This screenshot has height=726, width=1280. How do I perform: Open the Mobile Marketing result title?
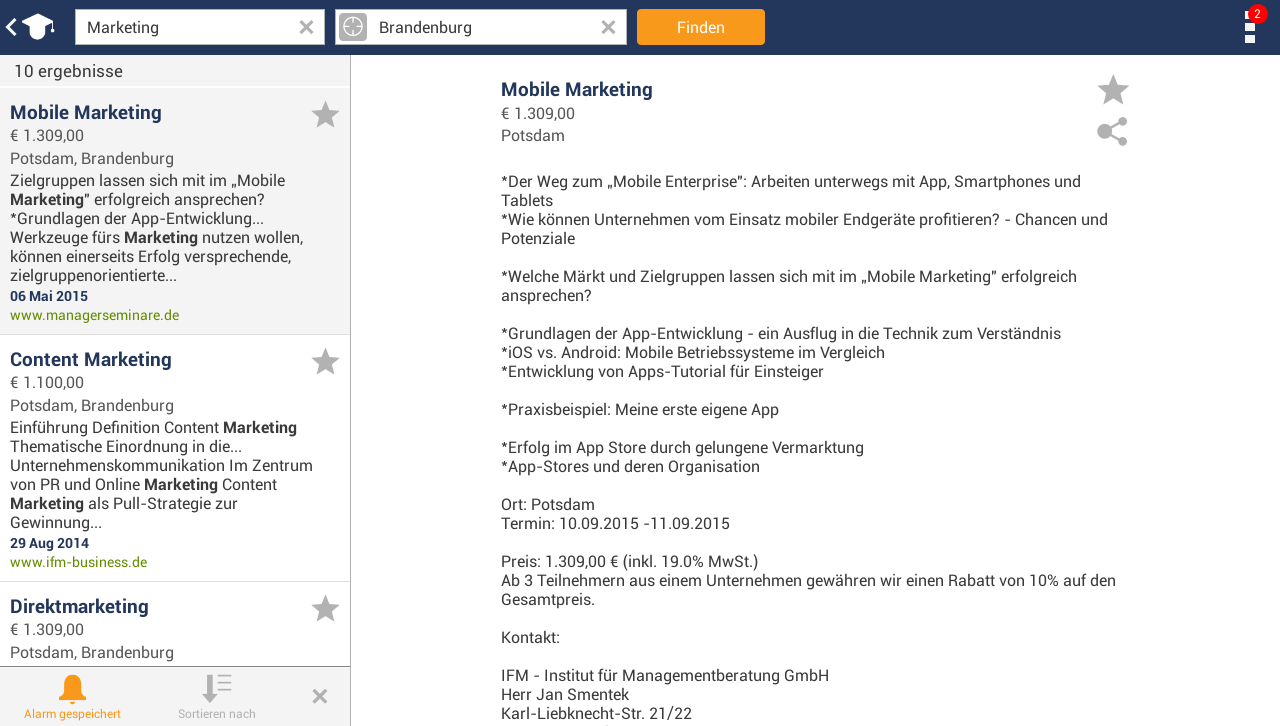(86, 112)
